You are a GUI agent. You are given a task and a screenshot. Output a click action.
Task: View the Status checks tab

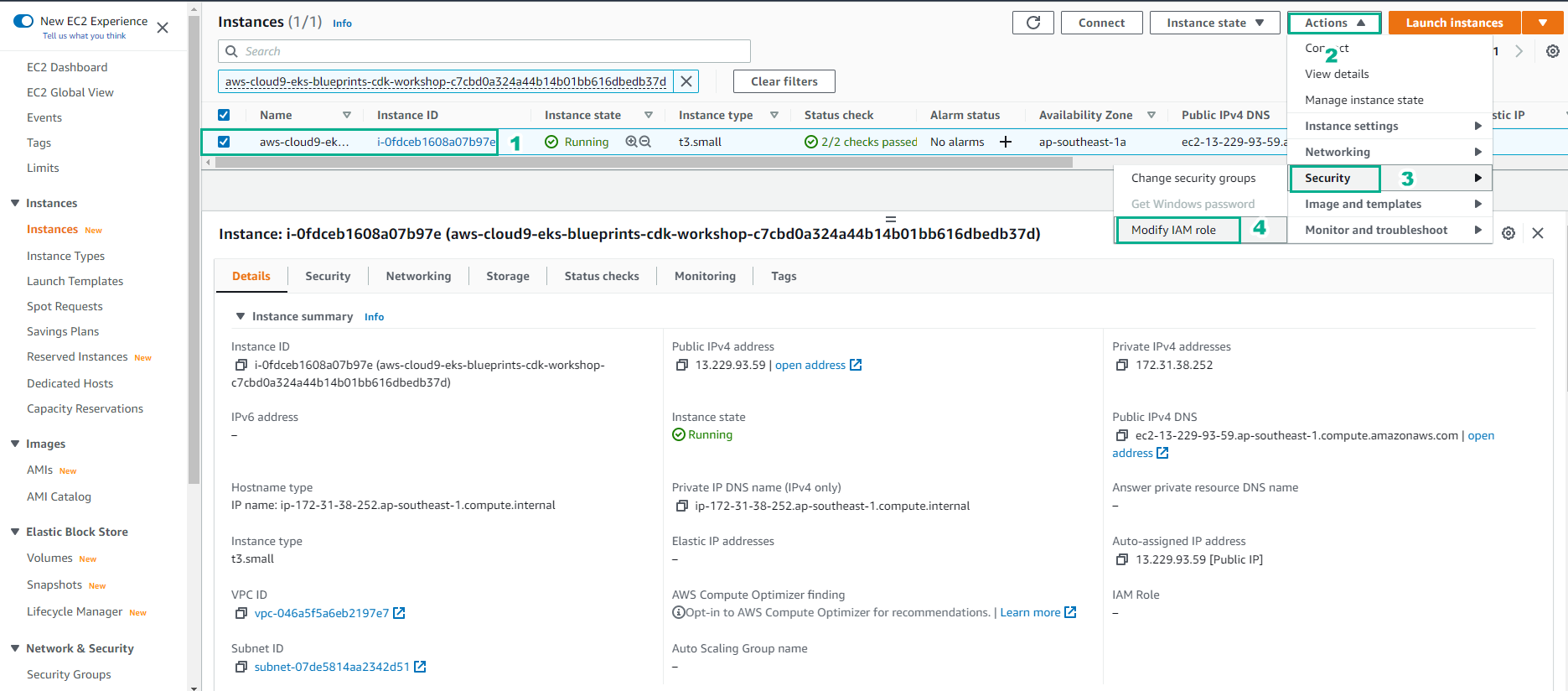point(602,276)
